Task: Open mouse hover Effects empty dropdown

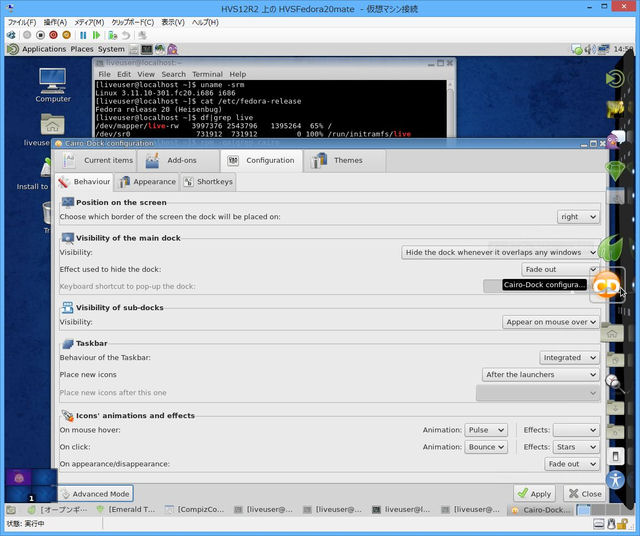Action: [576, 430]
